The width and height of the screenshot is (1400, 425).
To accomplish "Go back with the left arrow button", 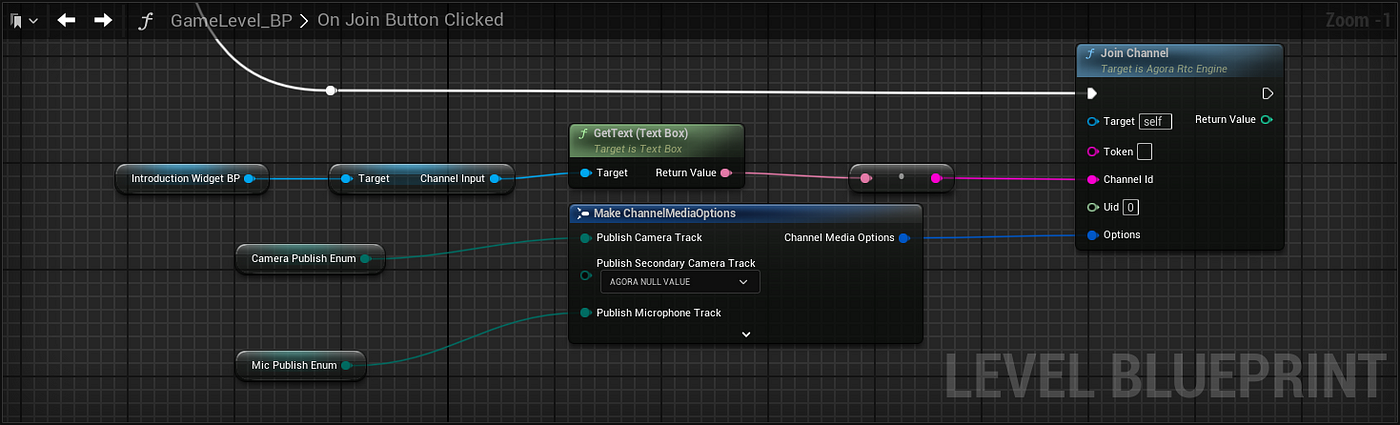I will pyautogui.click(x=67, y=20).
